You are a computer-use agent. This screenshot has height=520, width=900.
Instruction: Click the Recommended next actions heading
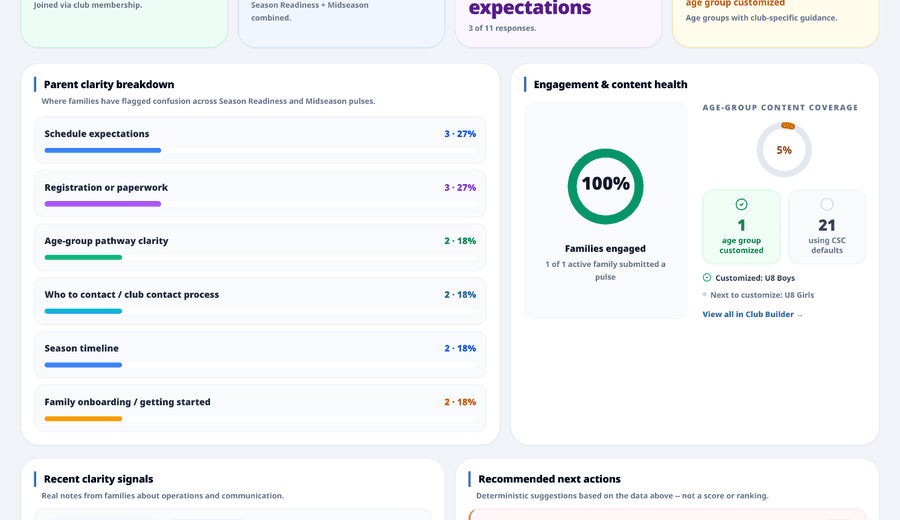(549, 479)
